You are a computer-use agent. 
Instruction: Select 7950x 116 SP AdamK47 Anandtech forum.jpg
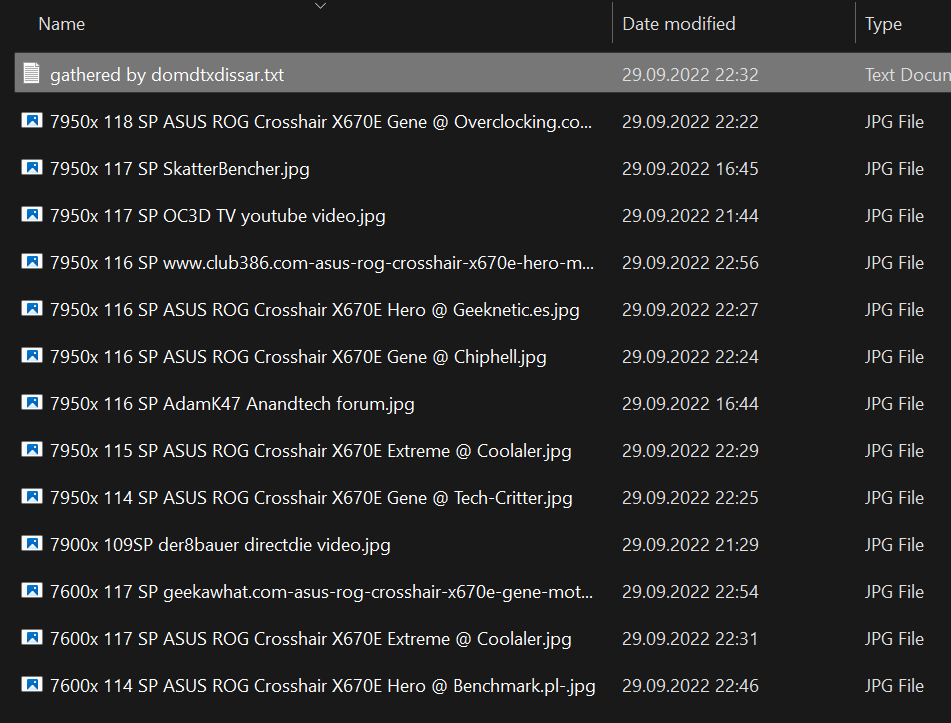[x=232, y=404]
